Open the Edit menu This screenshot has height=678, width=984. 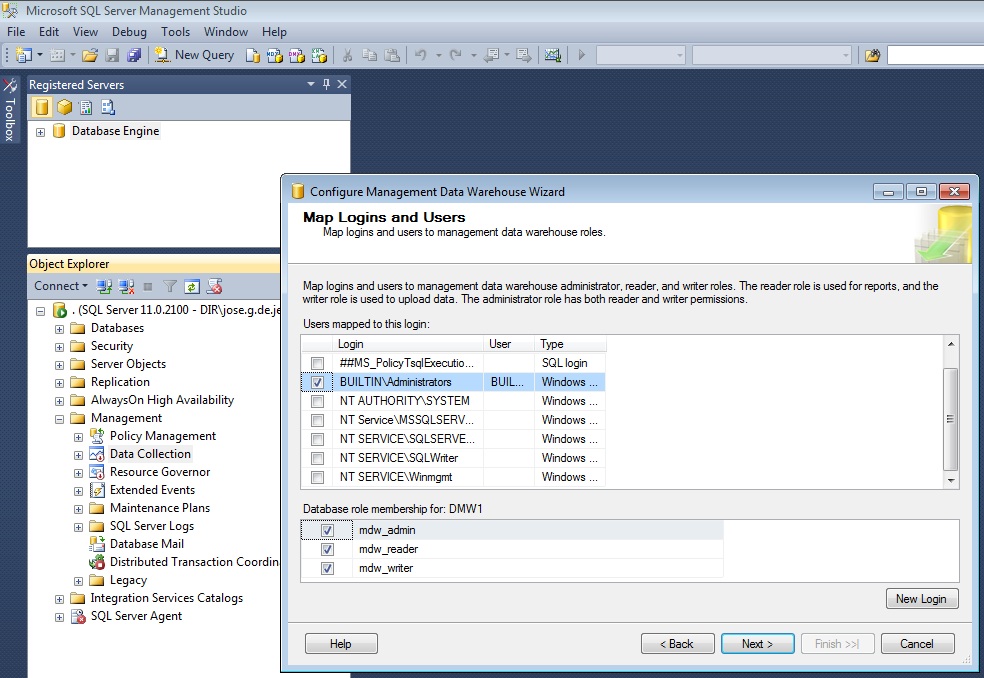click(x=49, y=32)
